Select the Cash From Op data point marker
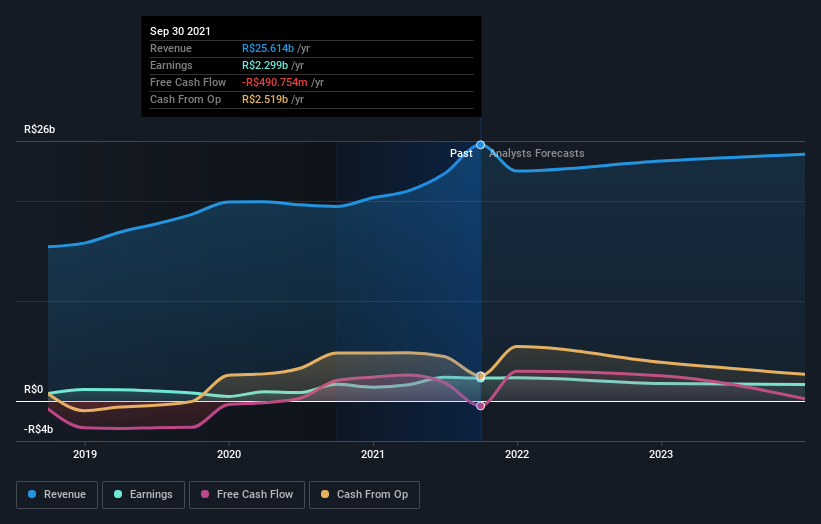Screen dimensions: 821x524 tap(480, 376)
